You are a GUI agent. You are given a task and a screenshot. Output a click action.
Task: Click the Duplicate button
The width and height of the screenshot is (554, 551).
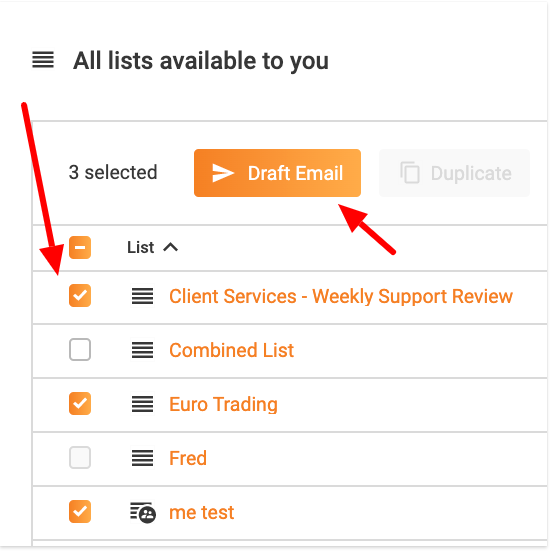pyautogui.click(x=454, y=173)
